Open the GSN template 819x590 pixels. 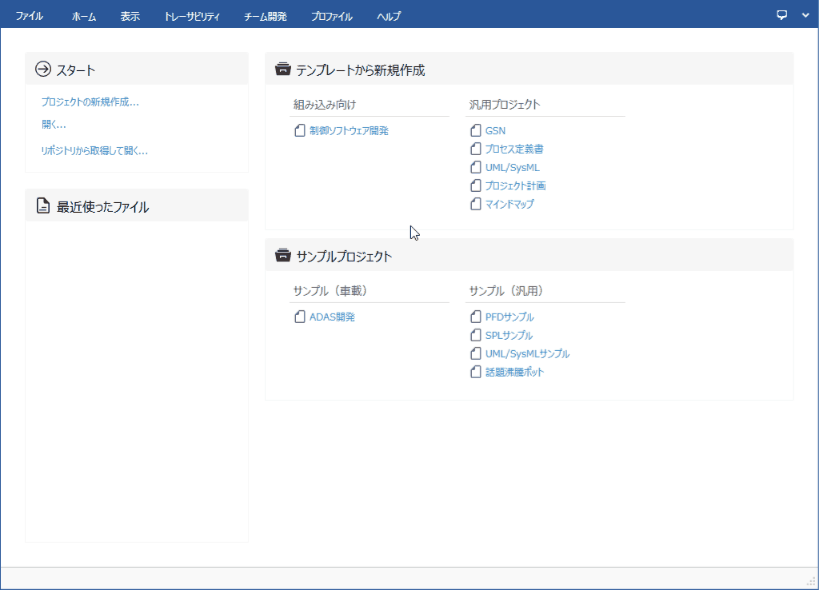coord(495,131)
